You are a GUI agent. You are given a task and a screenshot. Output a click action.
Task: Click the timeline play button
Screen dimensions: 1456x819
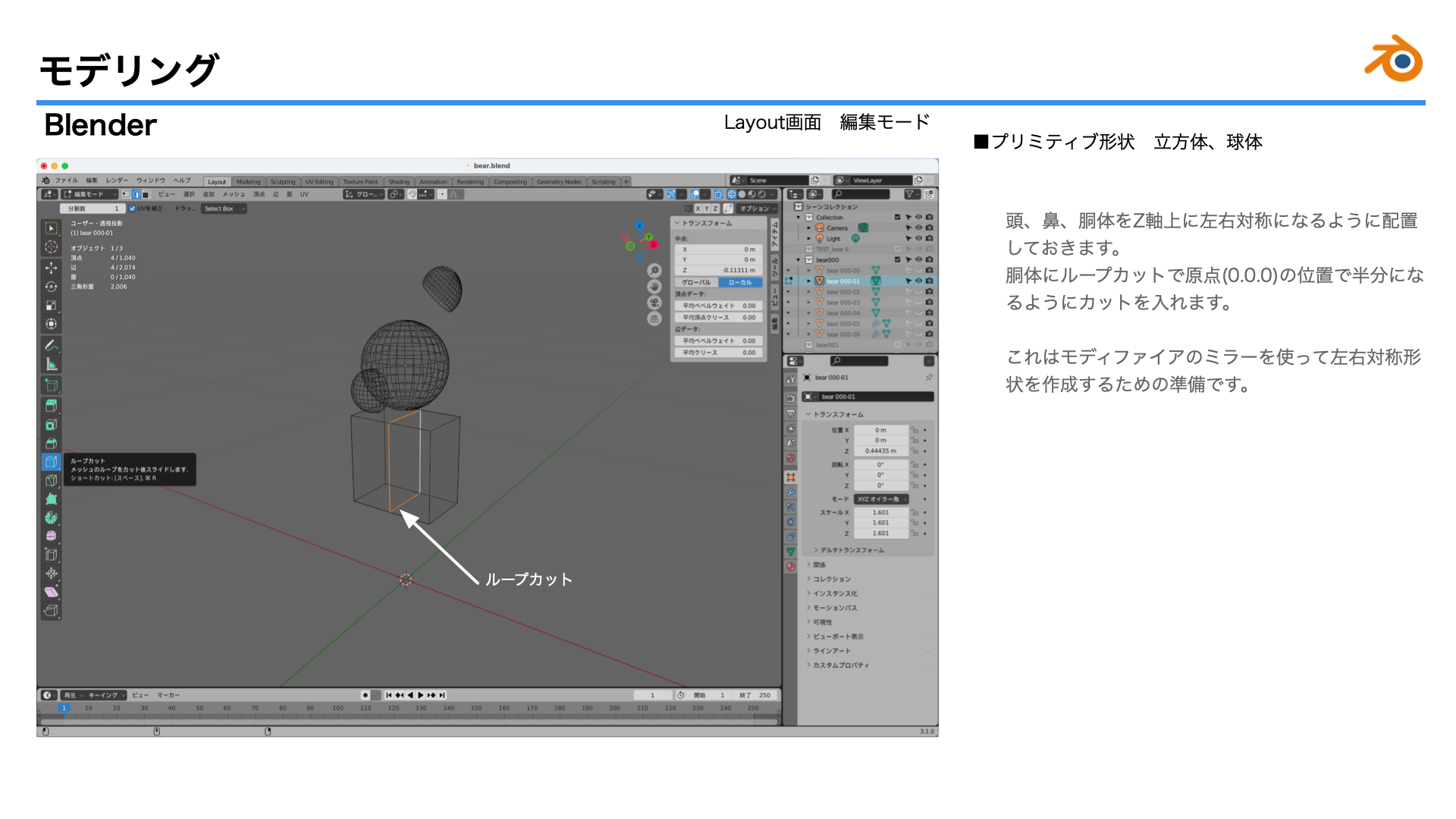coord(421,695)
